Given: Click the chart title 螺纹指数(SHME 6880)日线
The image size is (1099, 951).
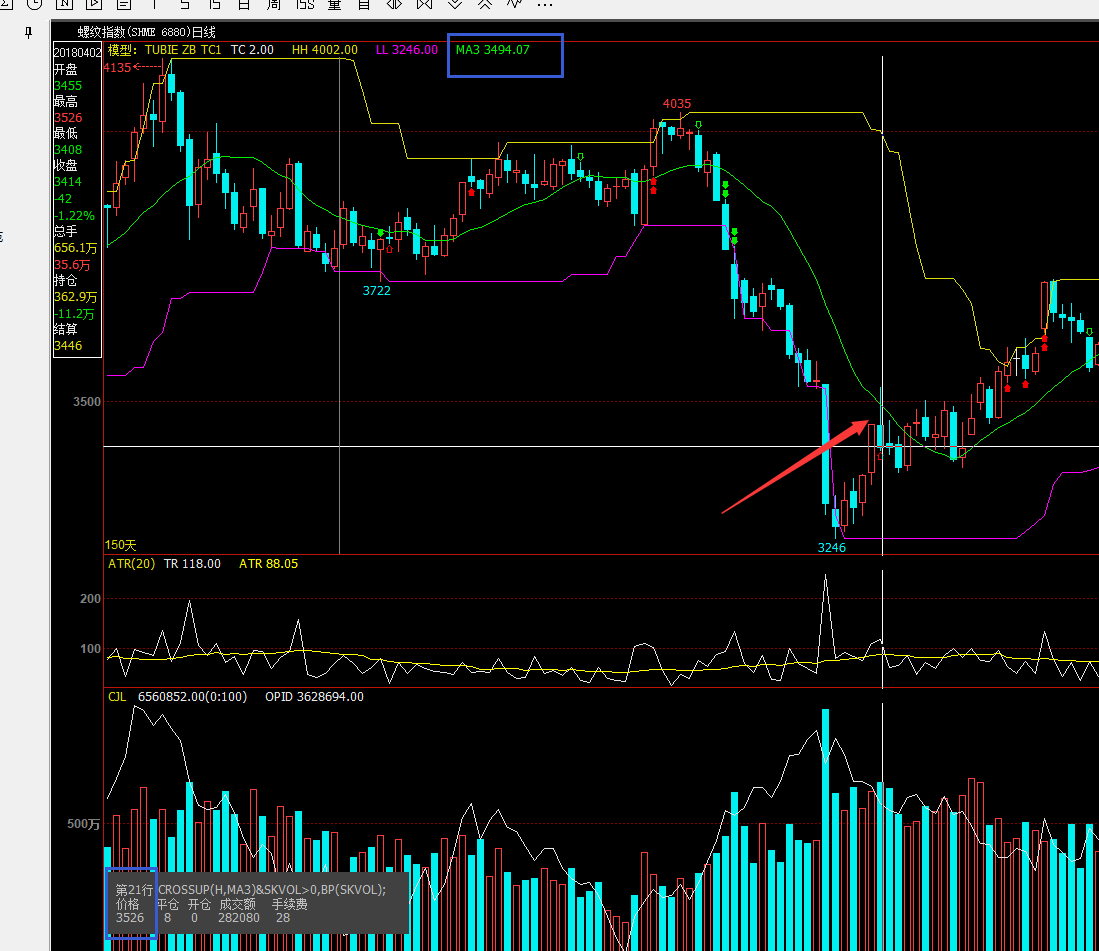Looking at the screenshot, I should click(146, 32).
